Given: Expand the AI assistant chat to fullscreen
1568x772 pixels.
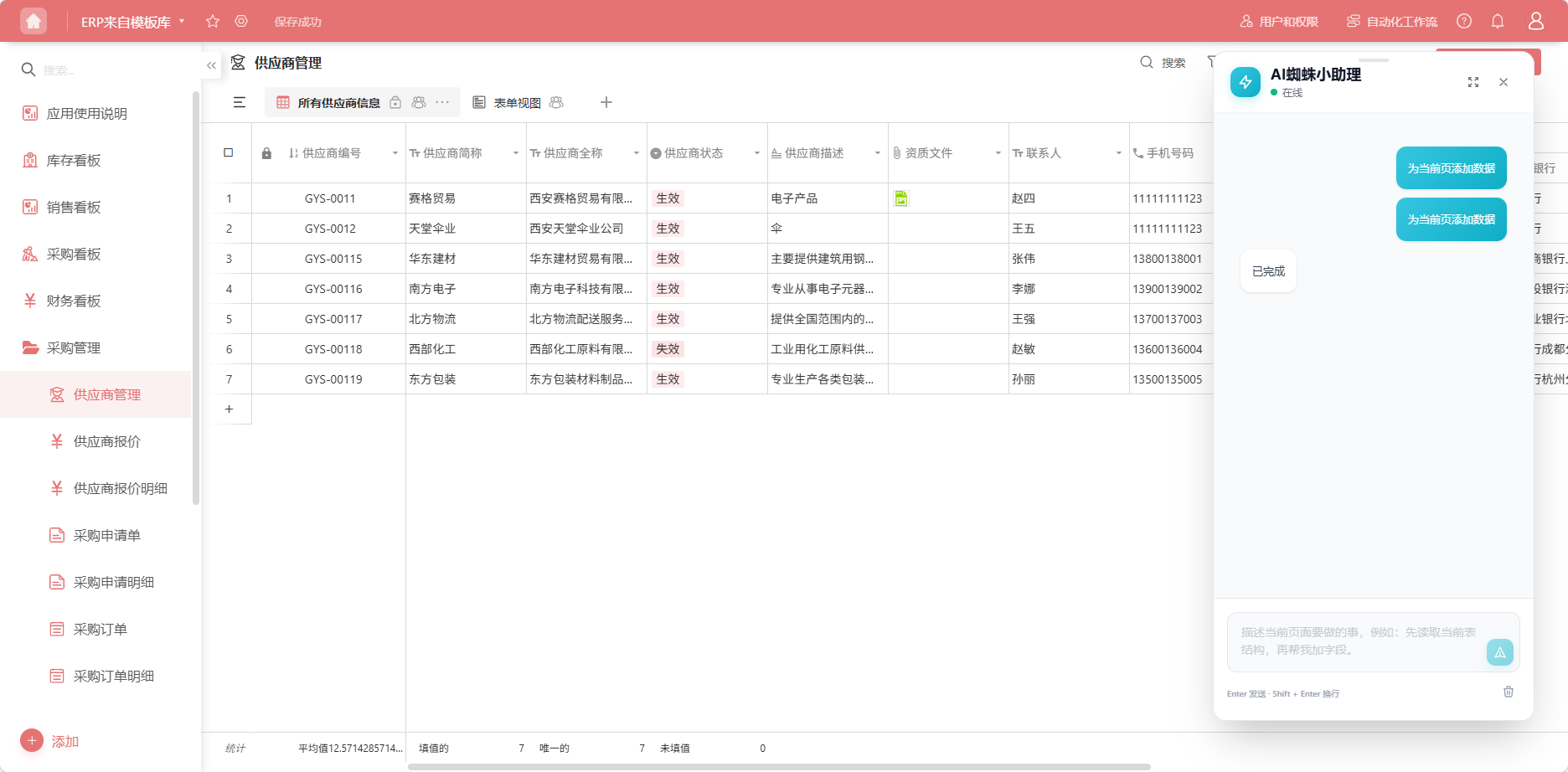Looking at the screenshot, I should pos(1473,82).
